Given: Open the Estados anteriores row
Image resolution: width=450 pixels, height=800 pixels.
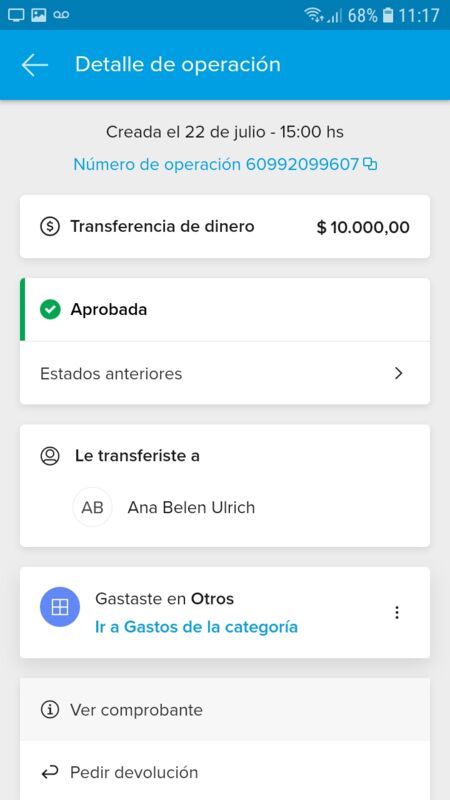Looking at the screenshot, I should pyautogui.click(x=224, y=373).
